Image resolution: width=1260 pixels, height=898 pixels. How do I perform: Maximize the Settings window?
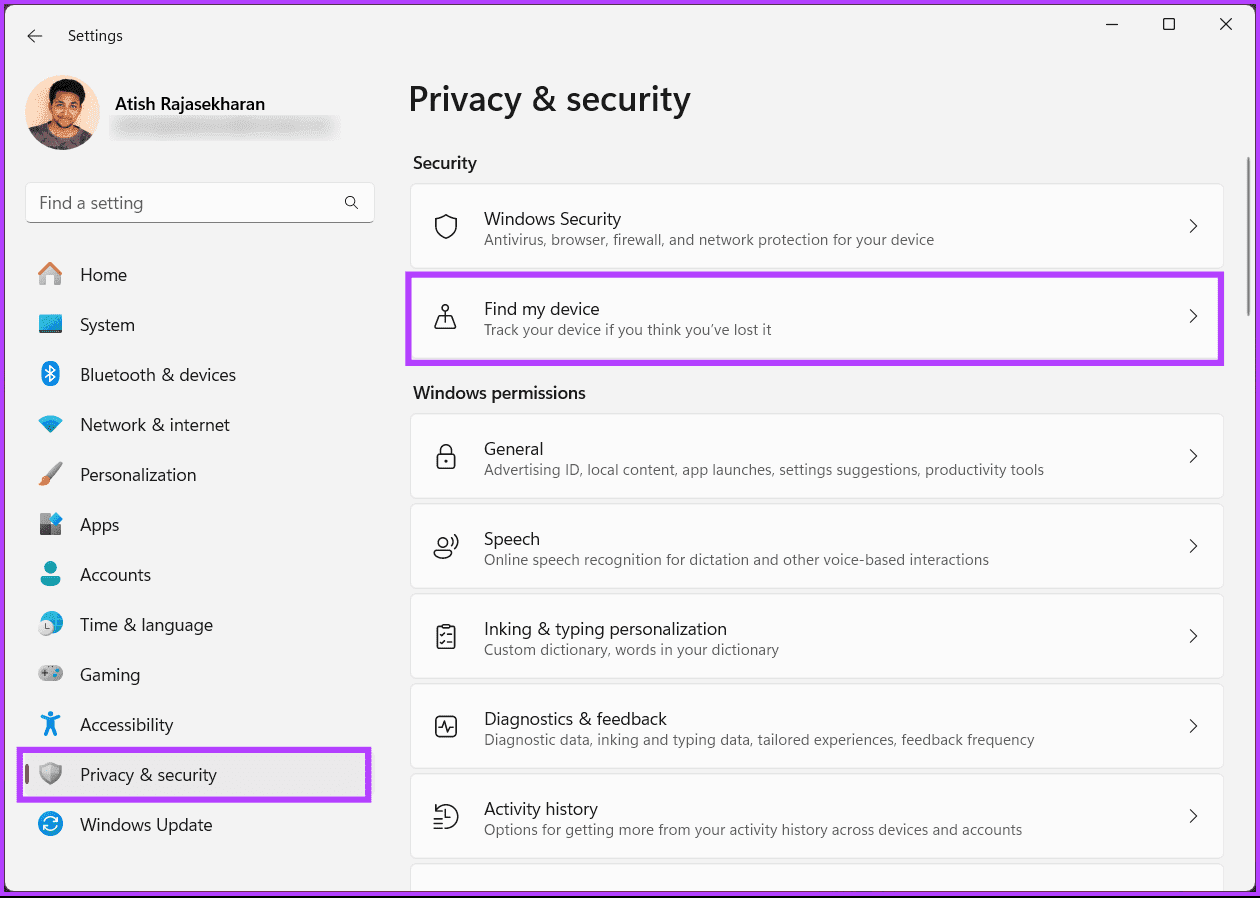[x=1169, y=25]
